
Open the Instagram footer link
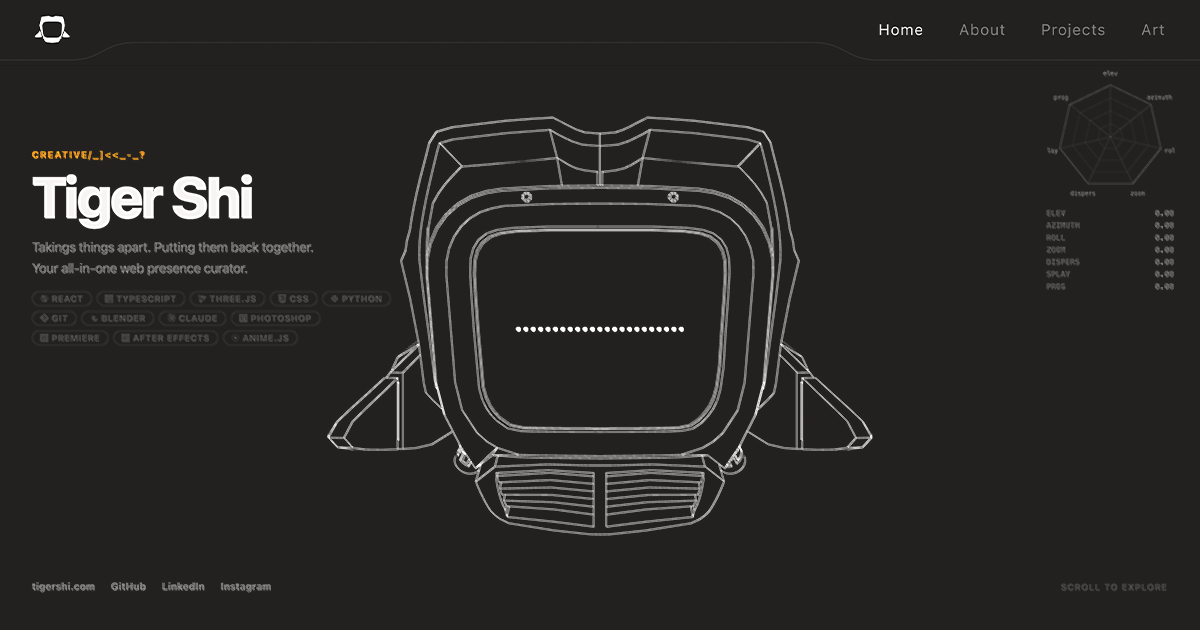point(245,587)
